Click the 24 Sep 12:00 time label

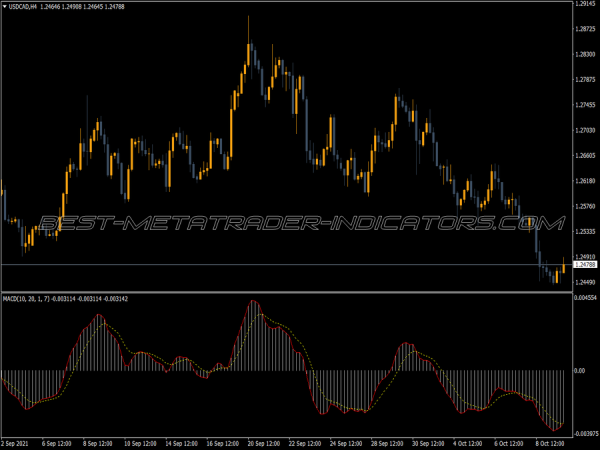coord(347,443)
